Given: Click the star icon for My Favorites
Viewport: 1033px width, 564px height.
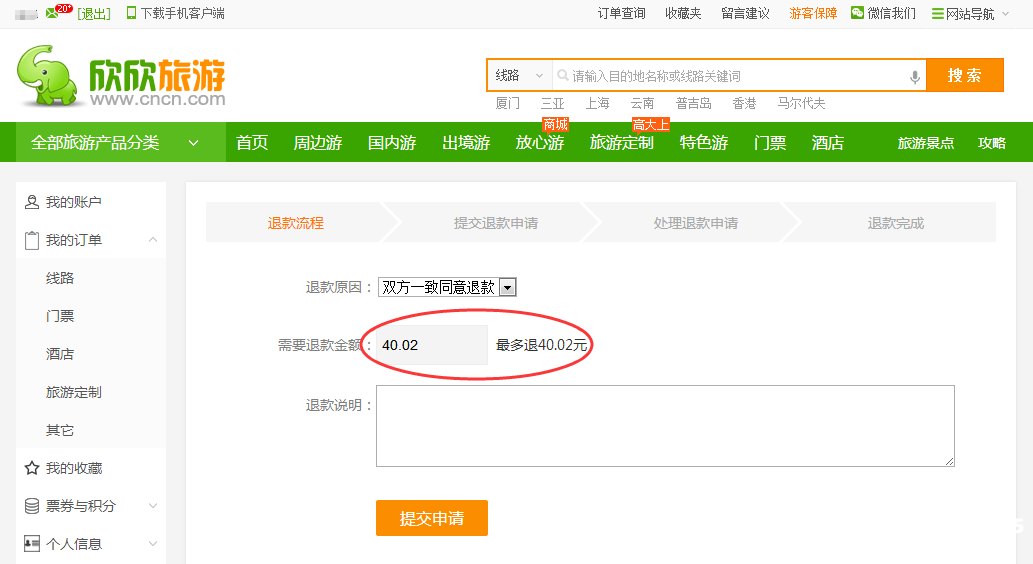Looking at the screenshot, I should pos(32,468).
